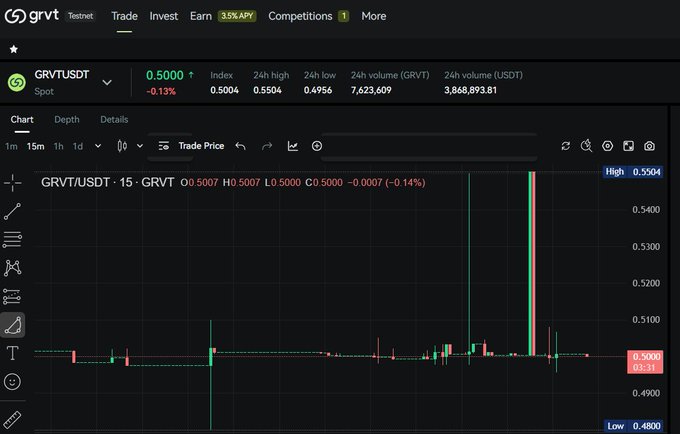
Task: Click the High 0.5504 price label
Action: click(x=633, y=172)
